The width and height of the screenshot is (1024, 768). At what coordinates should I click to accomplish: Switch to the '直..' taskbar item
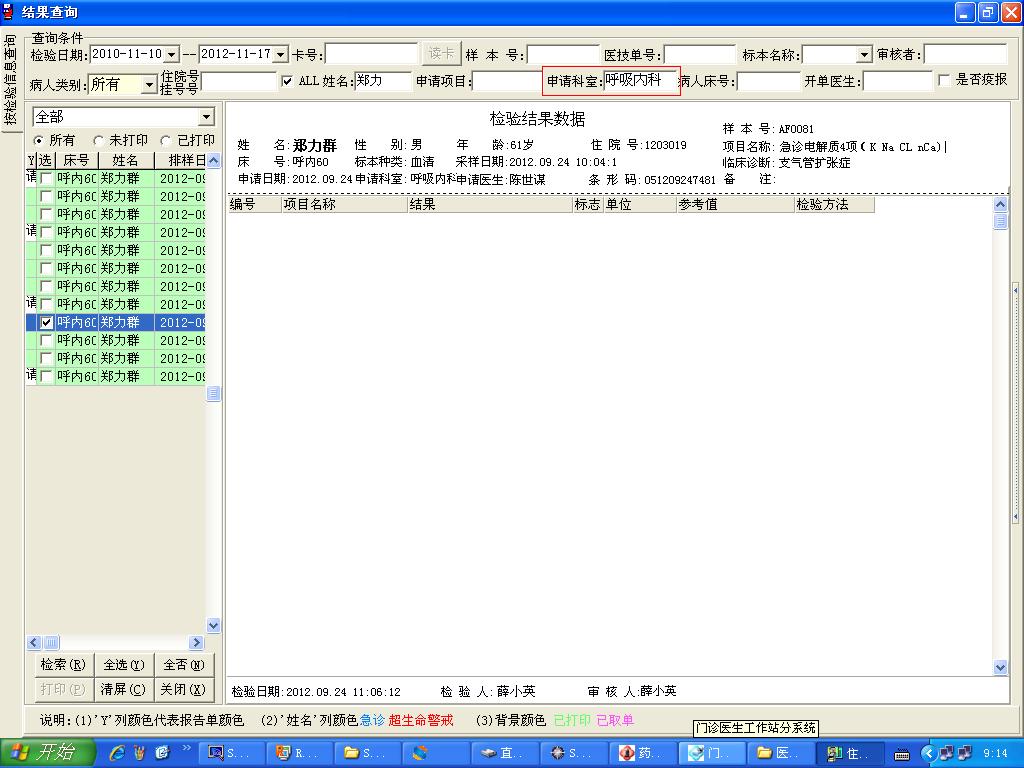coord(505,753)
